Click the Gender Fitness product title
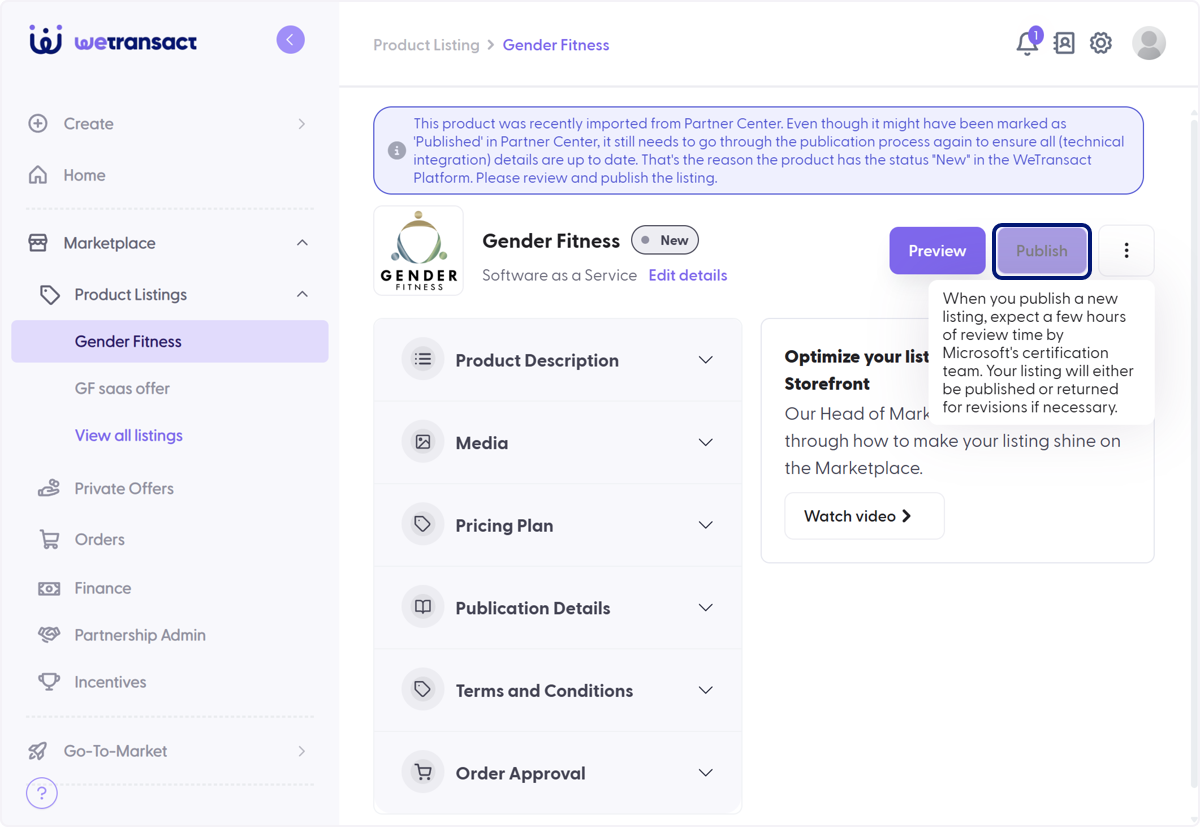 coord(551,241)
